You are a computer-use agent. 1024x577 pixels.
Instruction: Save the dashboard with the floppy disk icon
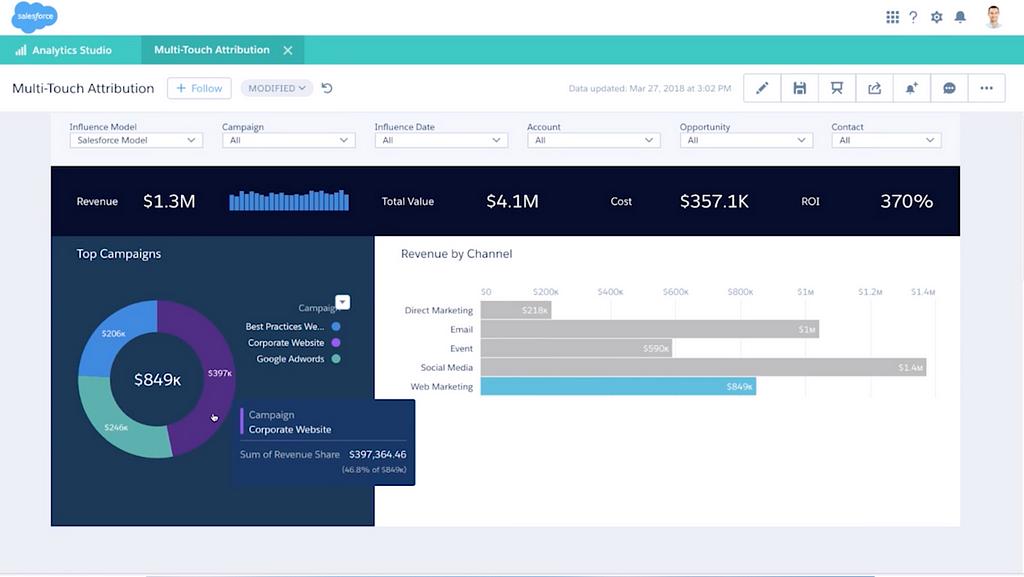pyautogui.click(x=799, y=88)
